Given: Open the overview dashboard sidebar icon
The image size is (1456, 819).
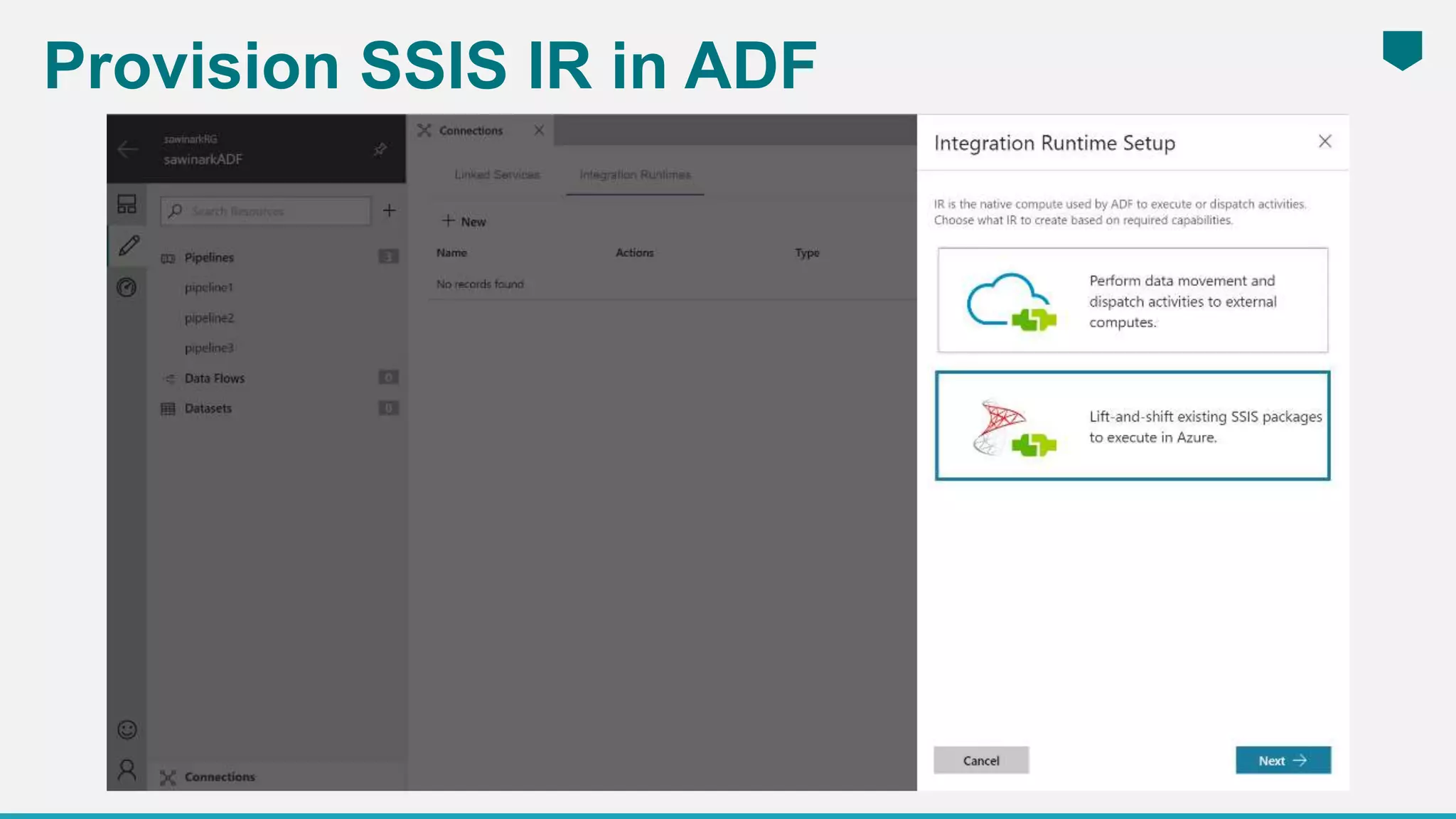Looking at the screenshot, I should click(127, 205).
